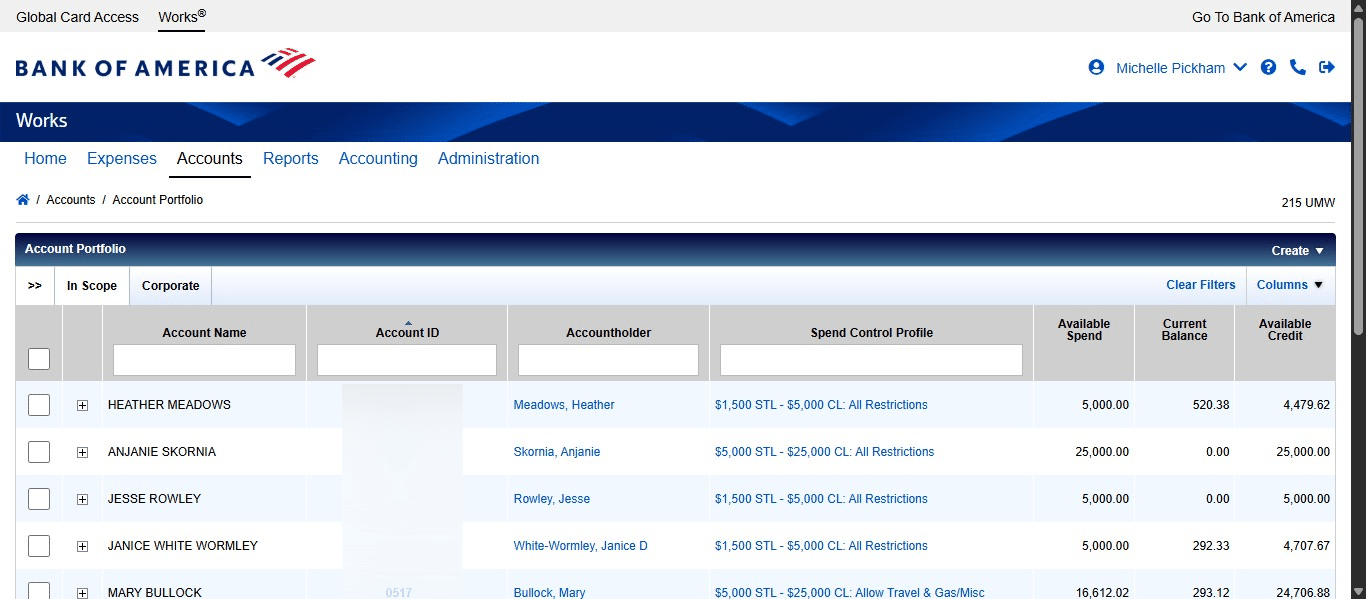Sort by the Available Credit column header

(1285, 330)
